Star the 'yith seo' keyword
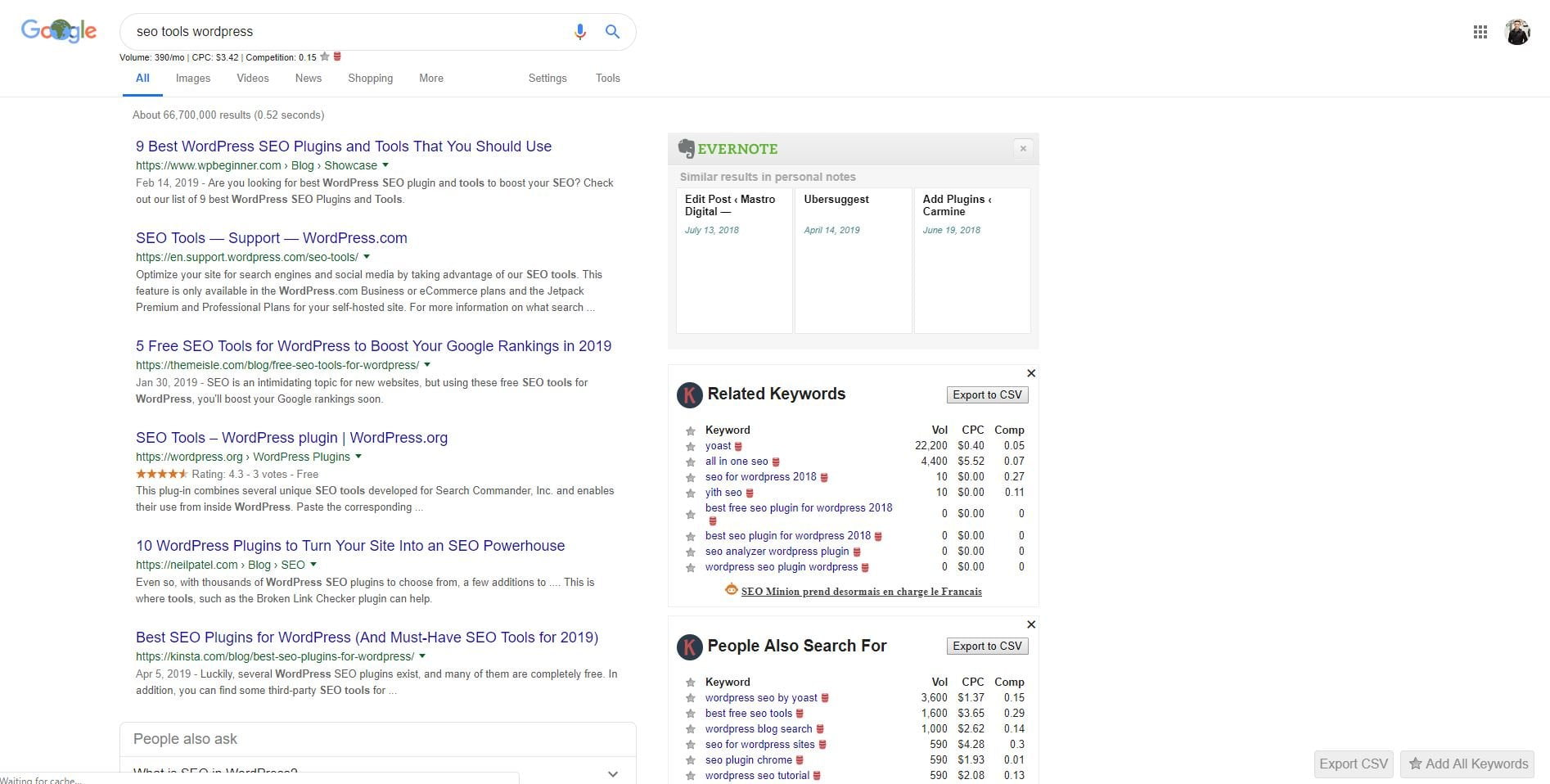1550x784 pixels. click(691, 493)
